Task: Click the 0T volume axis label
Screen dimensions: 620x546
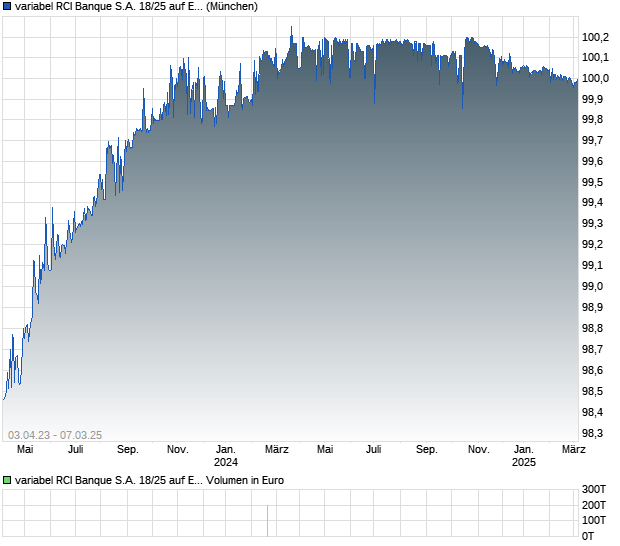Action: (x=589, y=535)
